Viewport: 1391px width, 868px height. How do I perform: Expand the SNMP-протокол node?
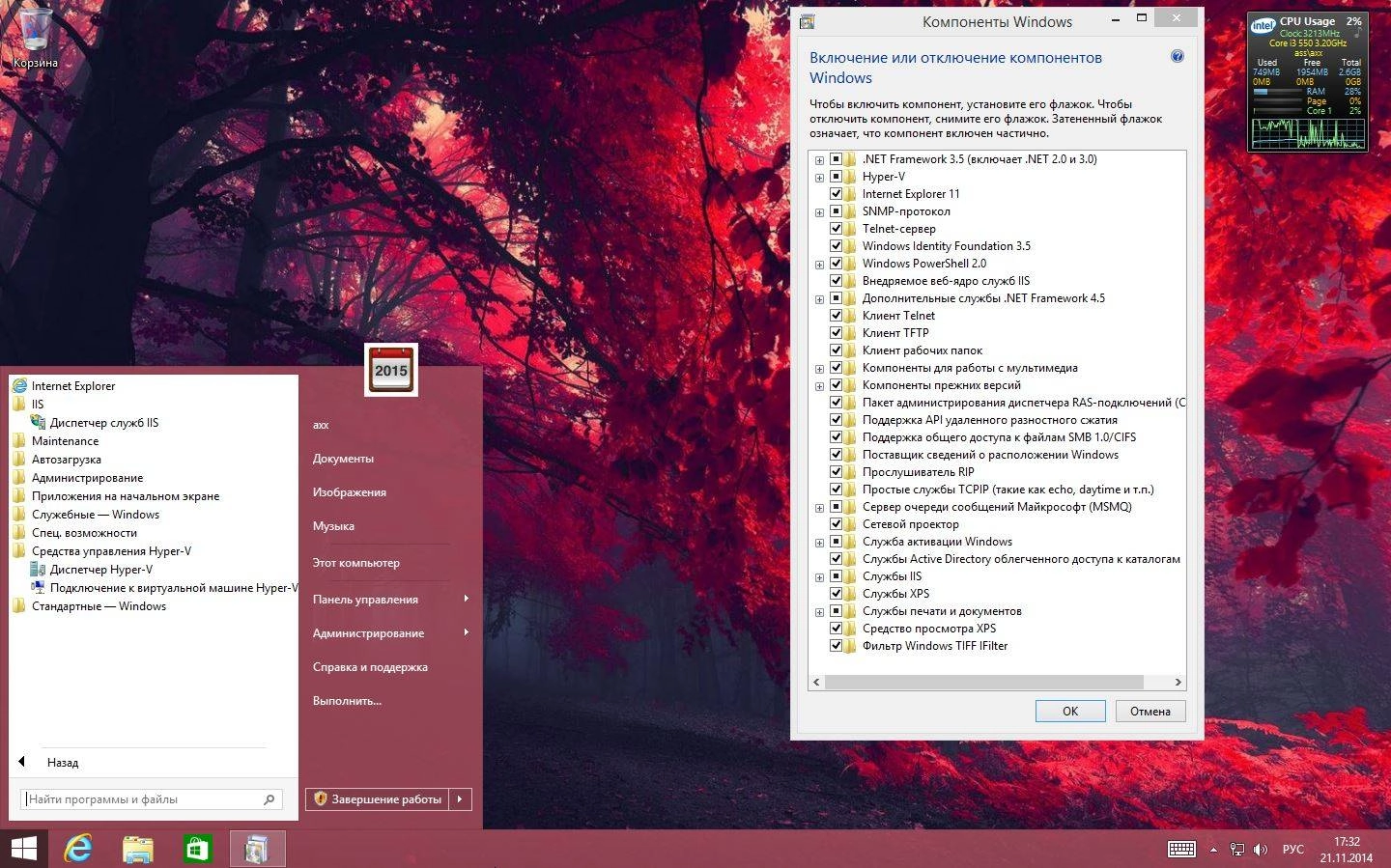click(819, 211)
